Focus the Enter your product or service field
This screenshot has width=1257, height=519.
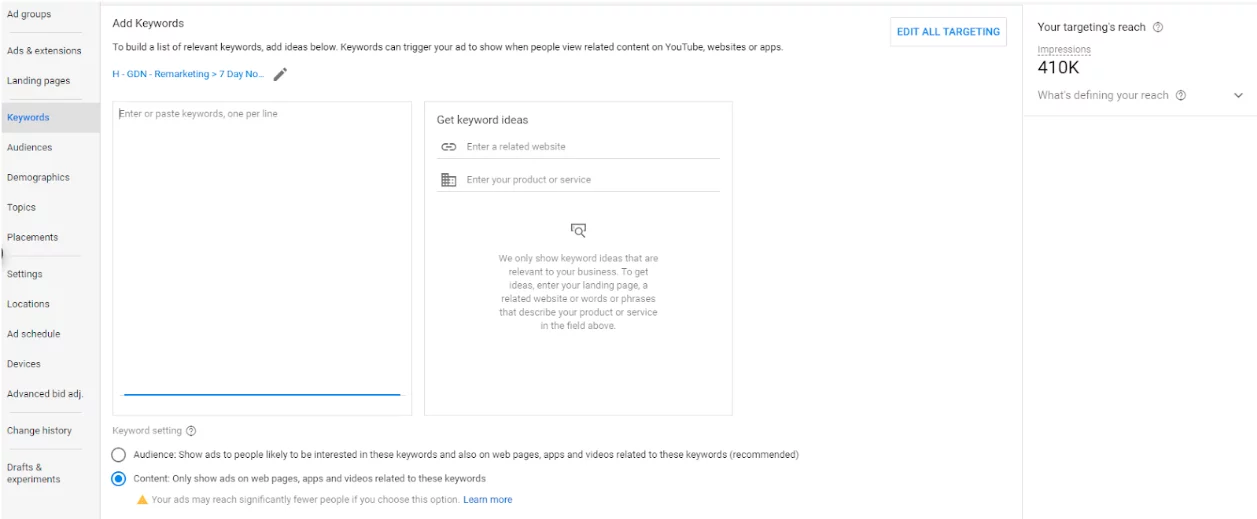point(590,180)
